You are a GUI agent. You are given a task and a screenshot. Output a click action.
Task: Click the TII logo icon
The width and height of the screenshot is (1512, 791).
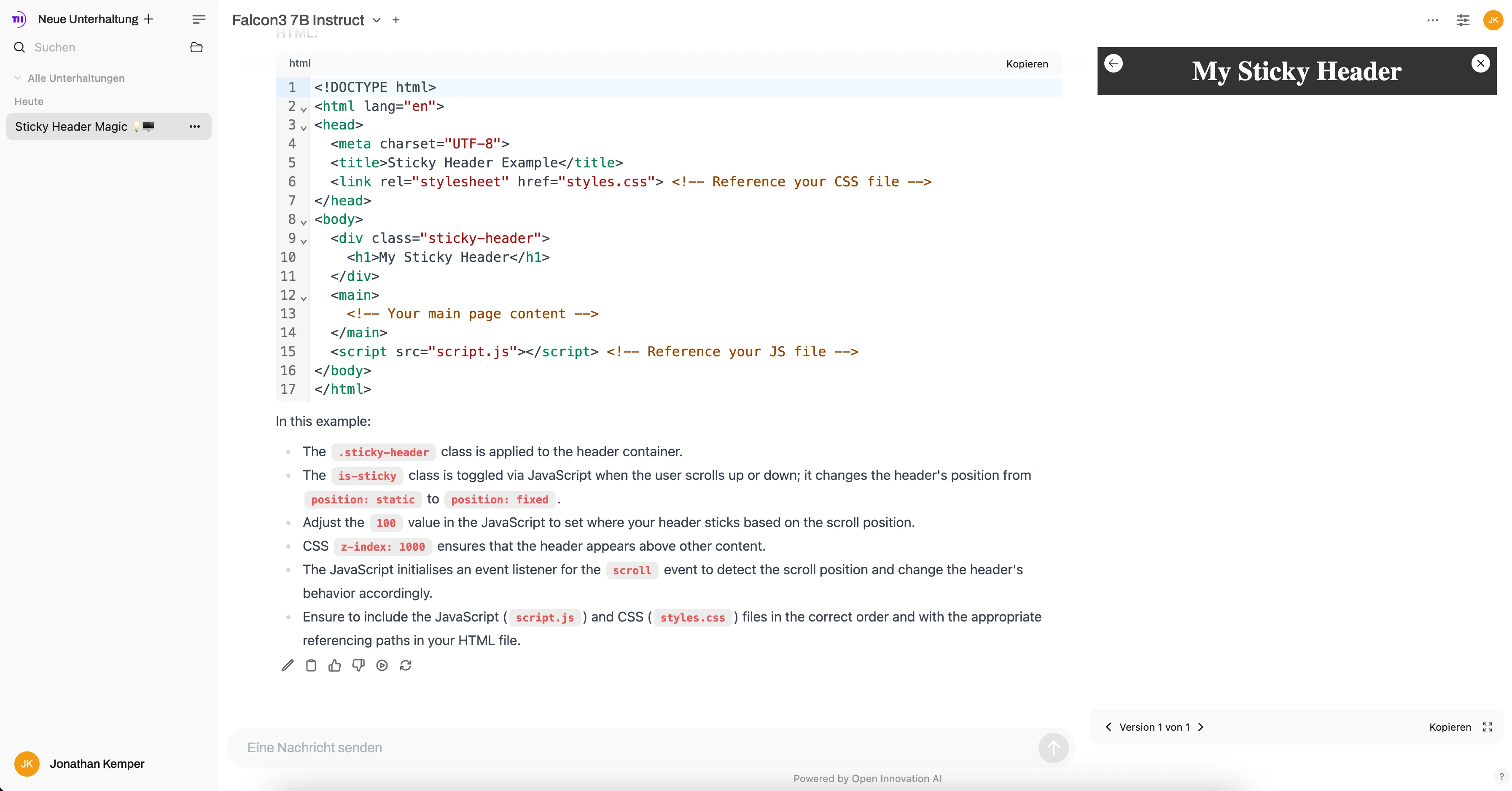click(19, 19)
